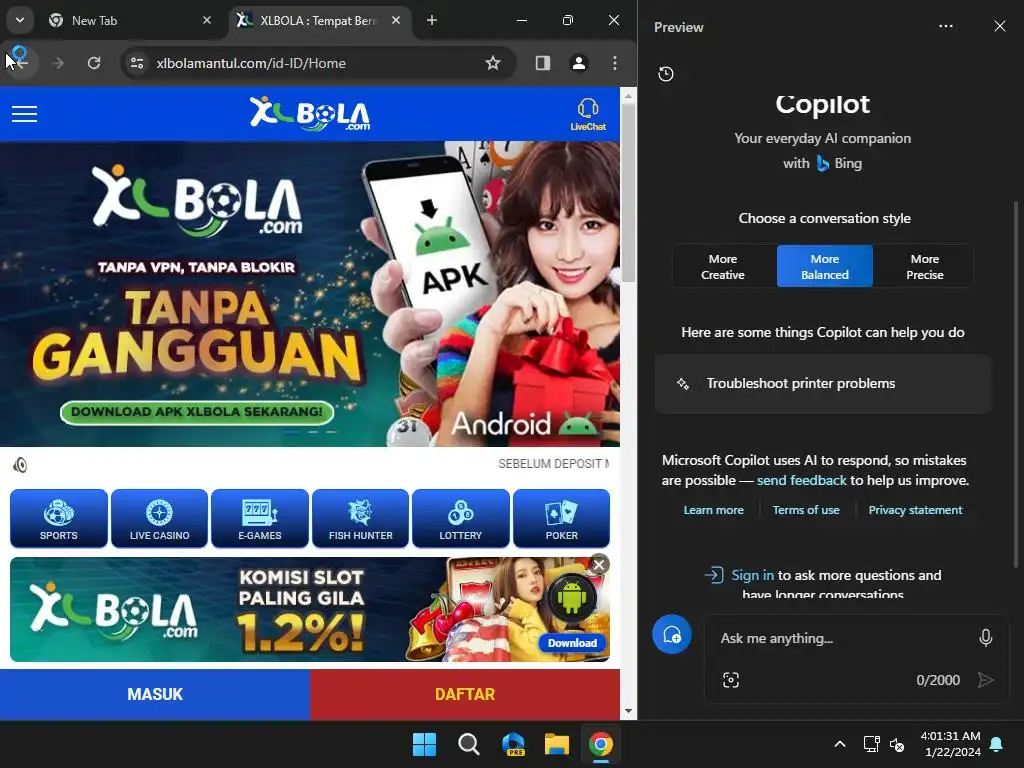Reload the current page
The width and height of the screenshot is (1024, 768).
click(x=94, y=63)
